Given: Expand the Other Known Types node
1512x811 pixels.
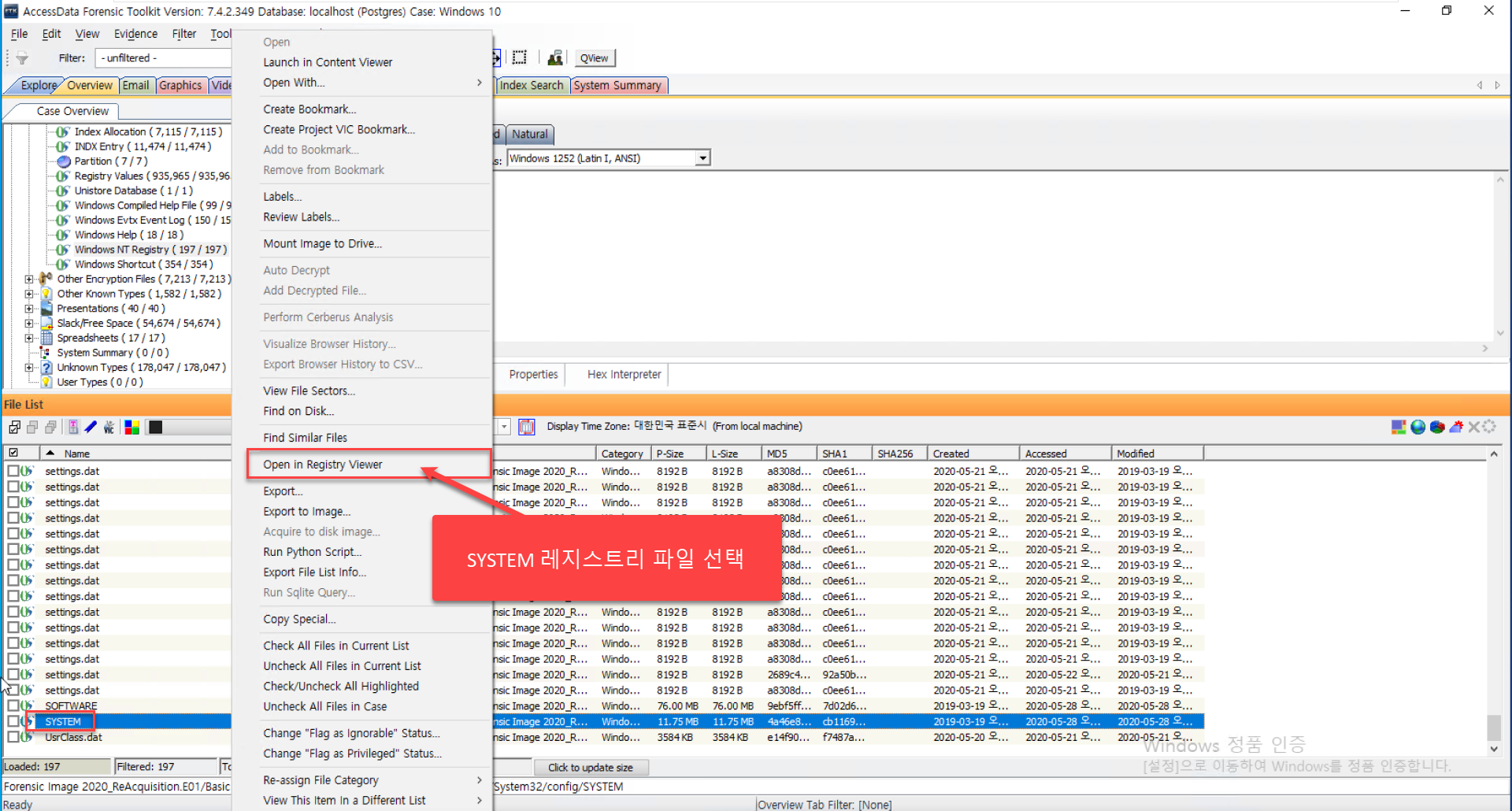Looking at the screenshot, I should pyautogui.click(x=29, y=294).
